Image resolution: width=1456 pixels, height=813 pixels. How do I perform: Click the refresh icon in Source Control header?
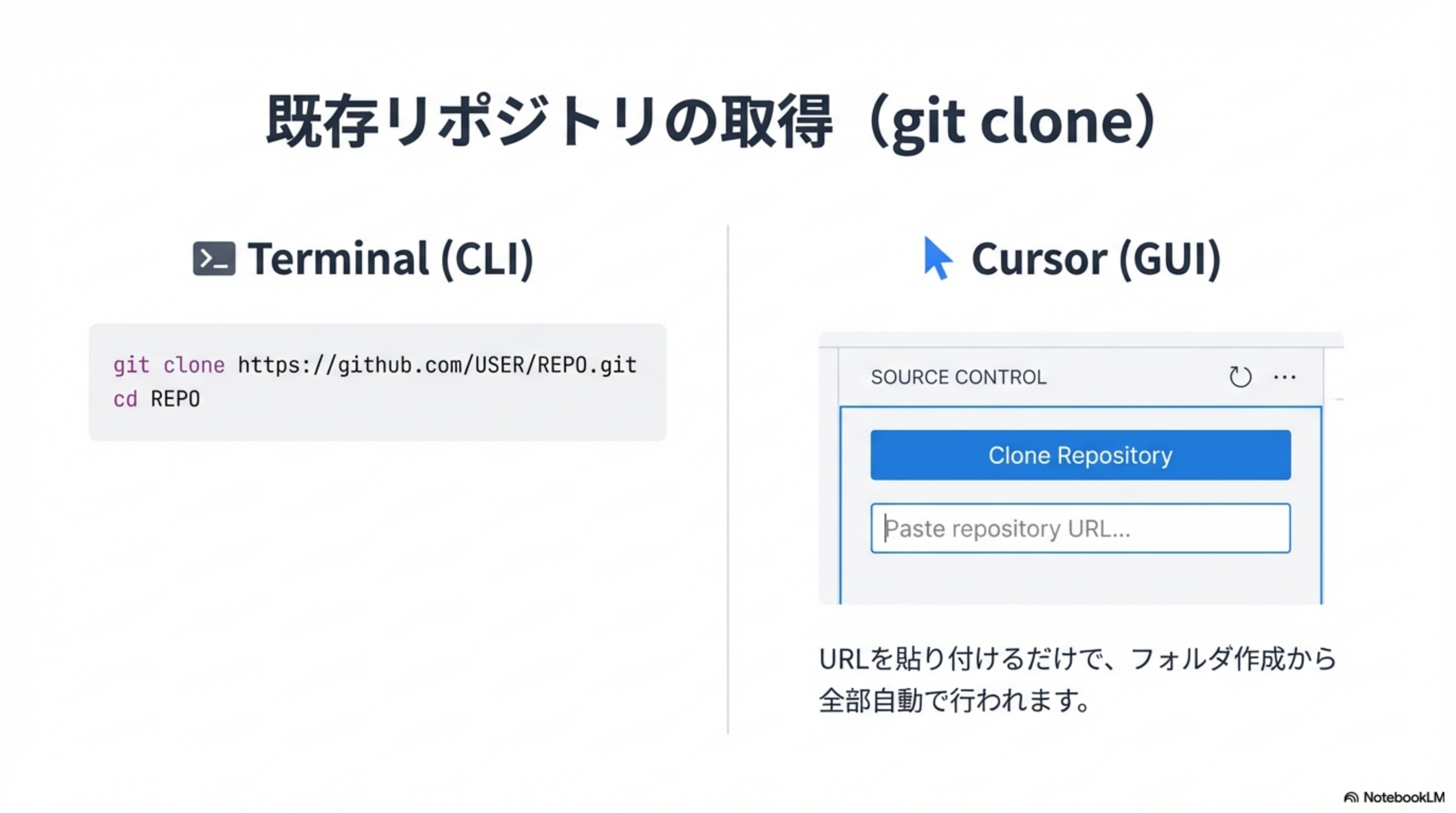[x=1240, y=376]
